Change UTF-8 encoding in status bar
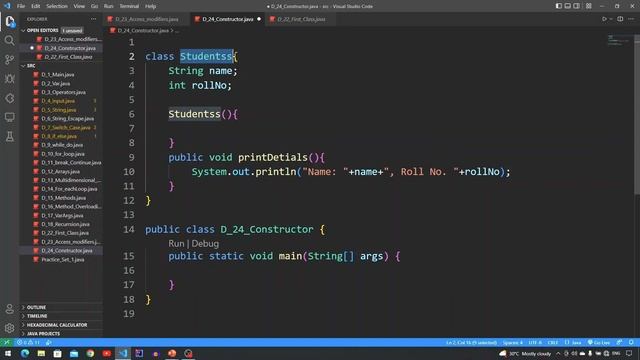The height and width of the screenshot is (360, 640). click(x=535, y=342)
